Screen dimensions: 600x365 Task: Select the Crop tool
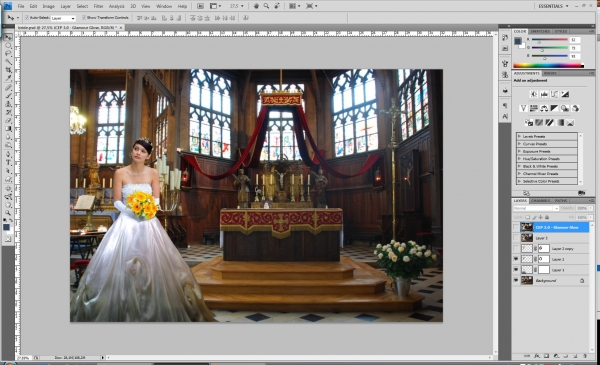coord(8,70)
